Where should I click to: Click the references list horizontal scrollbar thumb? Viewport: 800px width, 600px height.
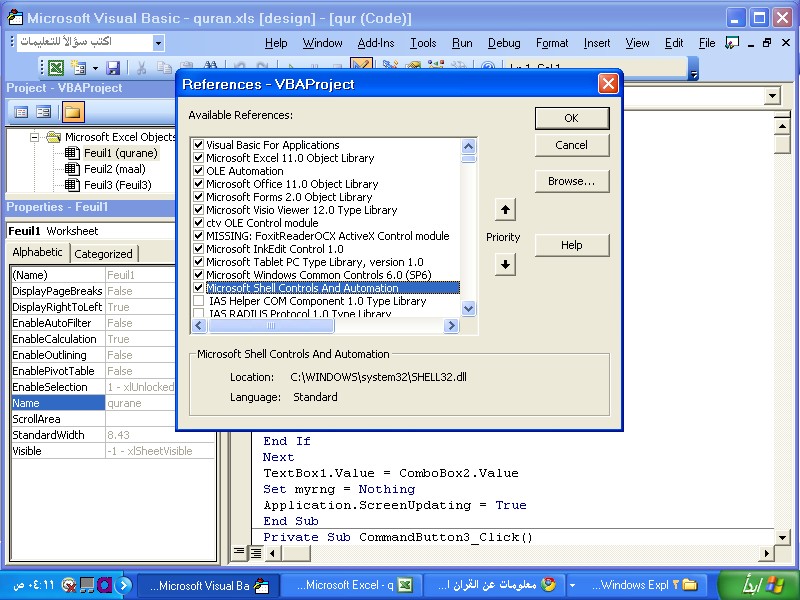(271, 325)
